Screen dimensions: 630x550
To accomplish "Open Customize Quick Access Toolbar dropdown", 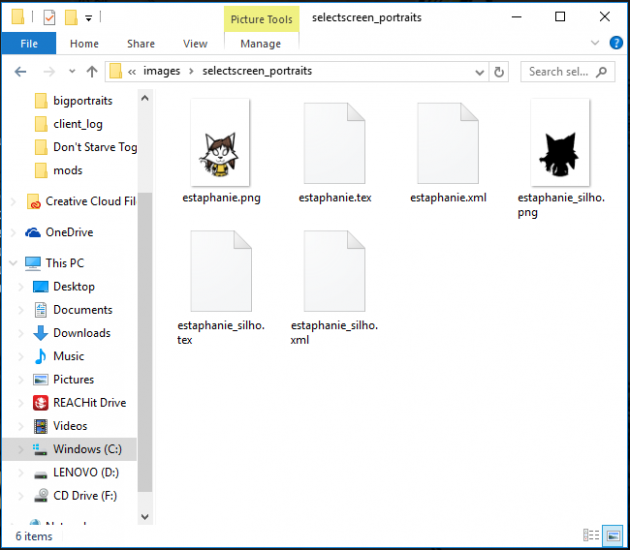I will (x=89, y=18).
